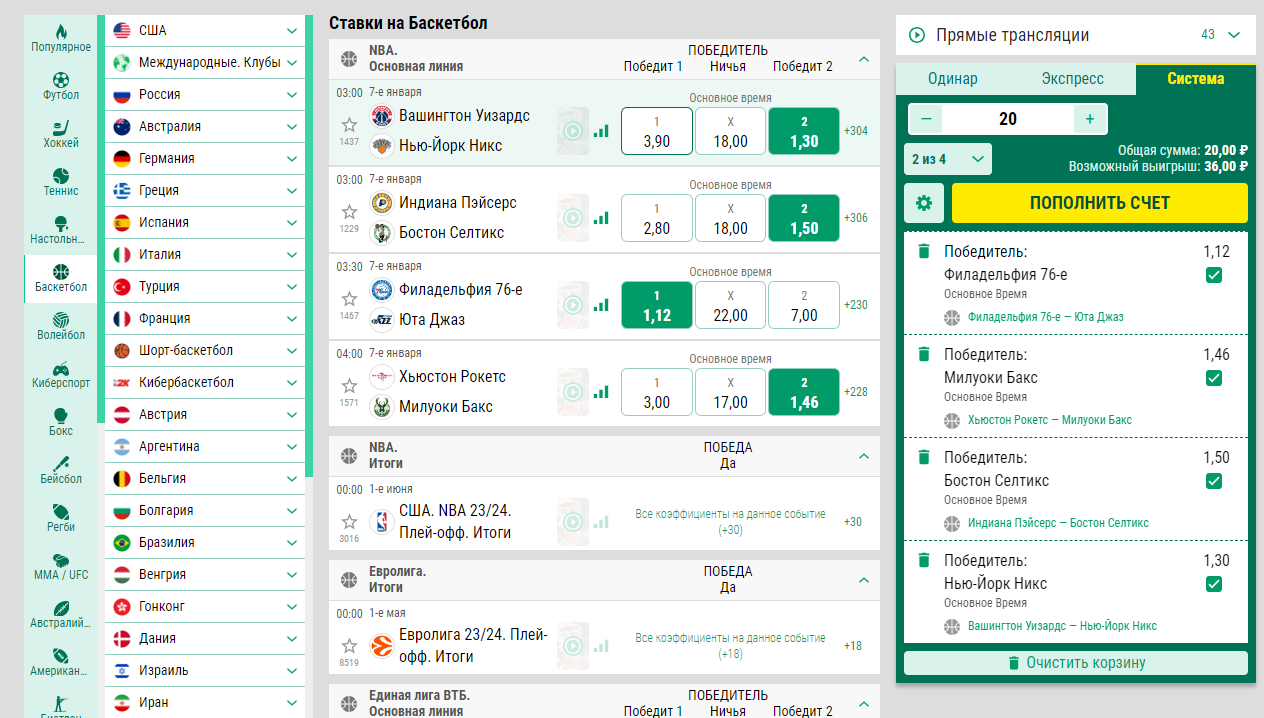Open statistics bars for Вашингтон Уизардс match
Screen dimensions: 1264x718
point(601,131)
